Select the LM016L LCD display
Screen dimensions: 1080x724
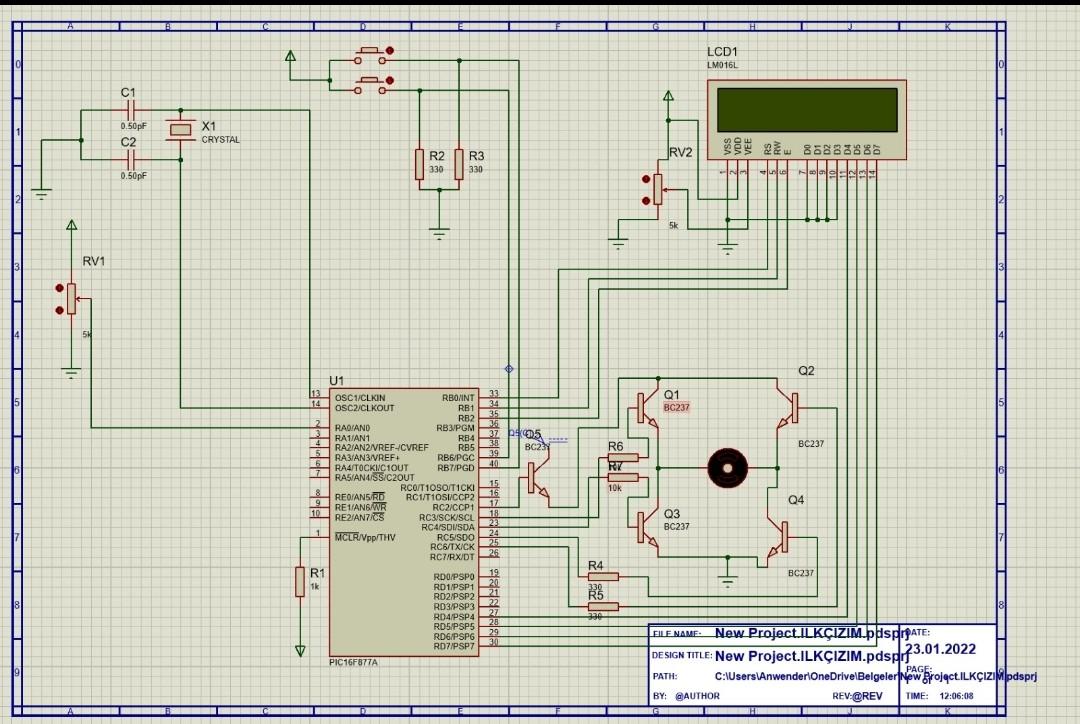(x=805, y=117)
